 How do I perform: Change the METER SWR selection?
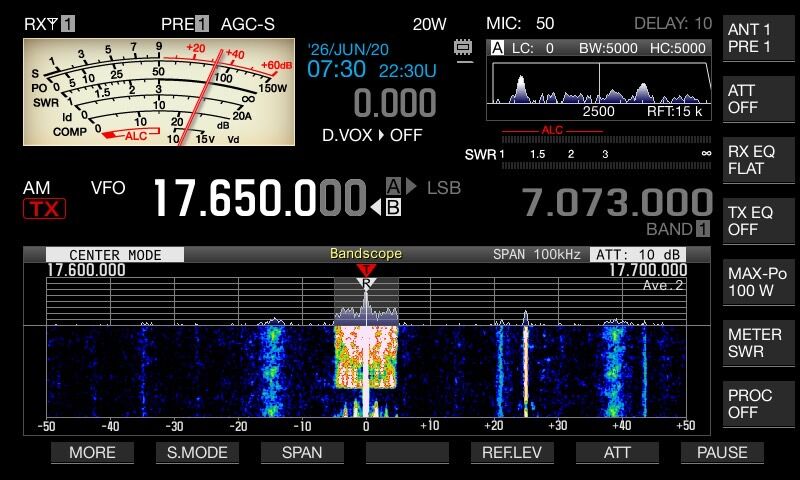(x=759, y=343)
